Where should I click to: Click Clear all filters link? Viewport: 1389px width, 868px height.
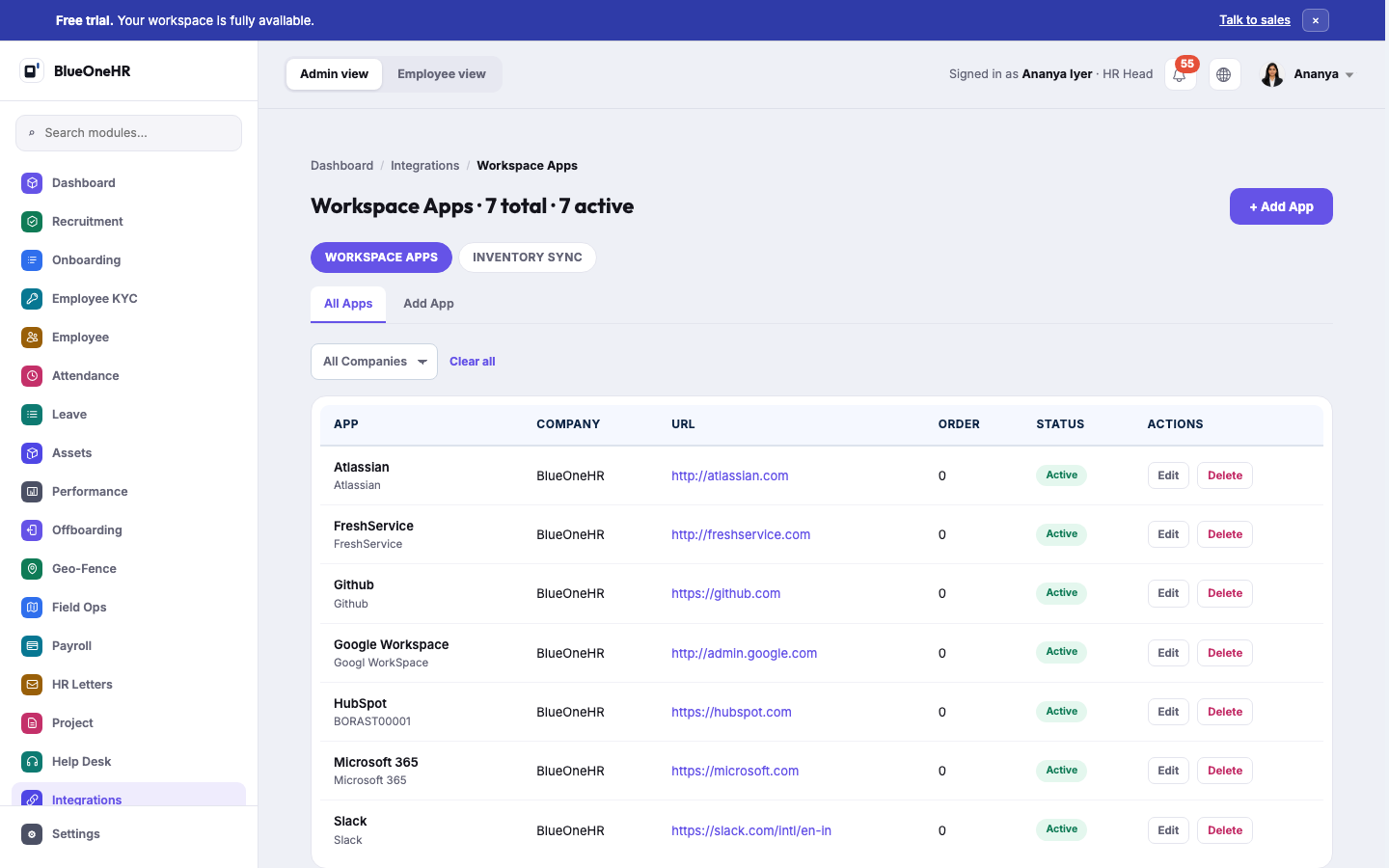tap(473, 362)
